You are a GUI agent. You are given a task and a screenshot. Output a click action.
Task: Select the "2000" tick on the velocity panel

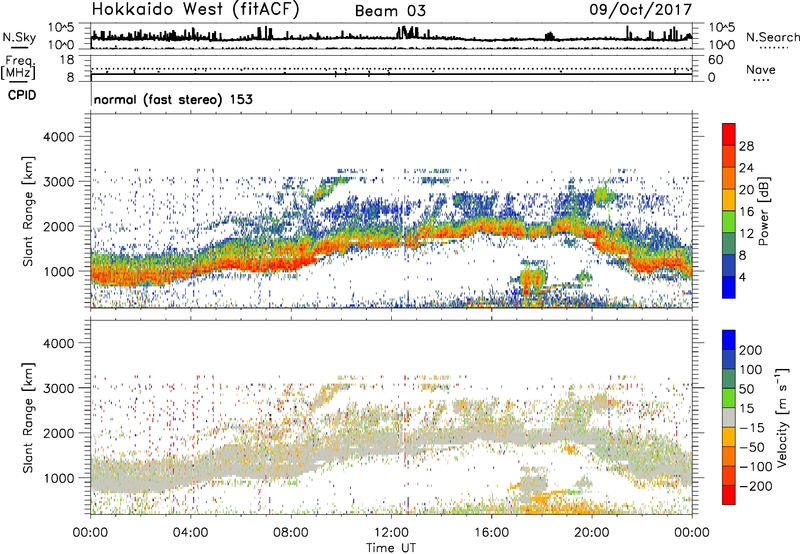[x=58, y=433]
